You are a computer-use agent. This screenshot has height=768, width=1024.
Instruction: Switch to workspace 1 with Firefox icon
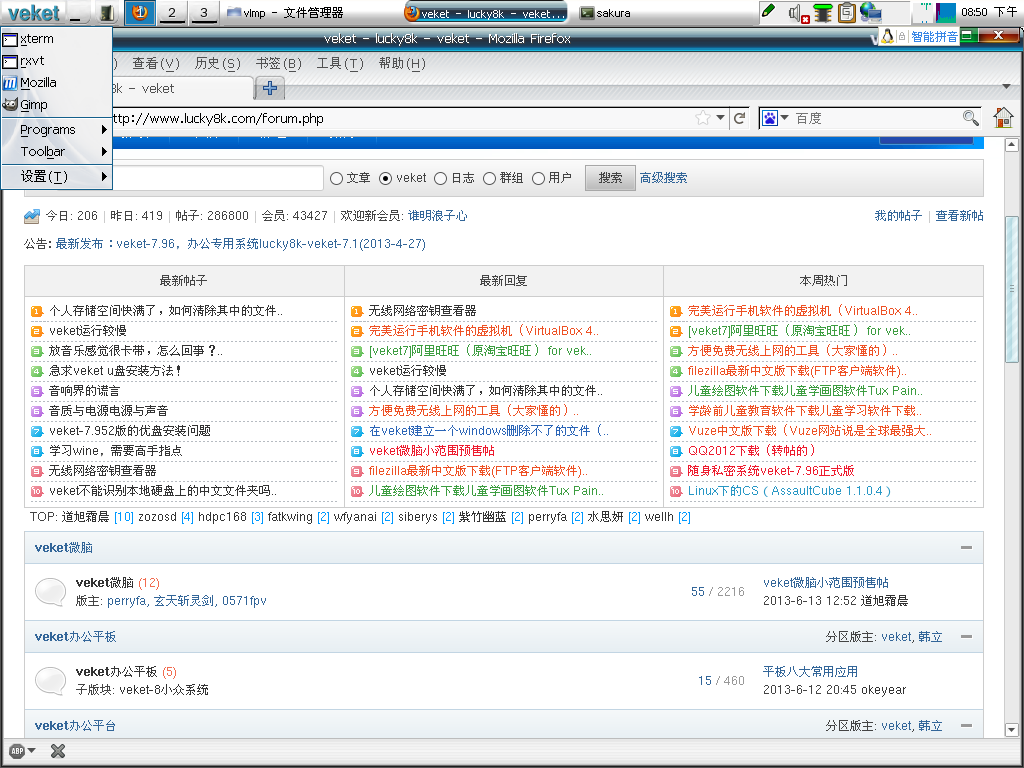pos(140,12)
